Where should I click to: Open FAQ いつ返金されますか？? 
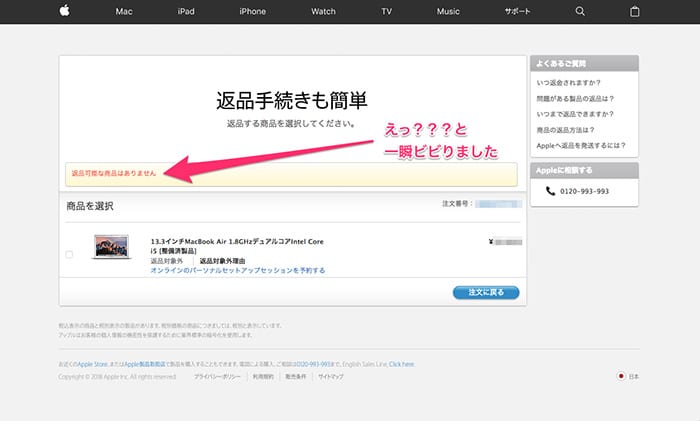pos(568,83)
